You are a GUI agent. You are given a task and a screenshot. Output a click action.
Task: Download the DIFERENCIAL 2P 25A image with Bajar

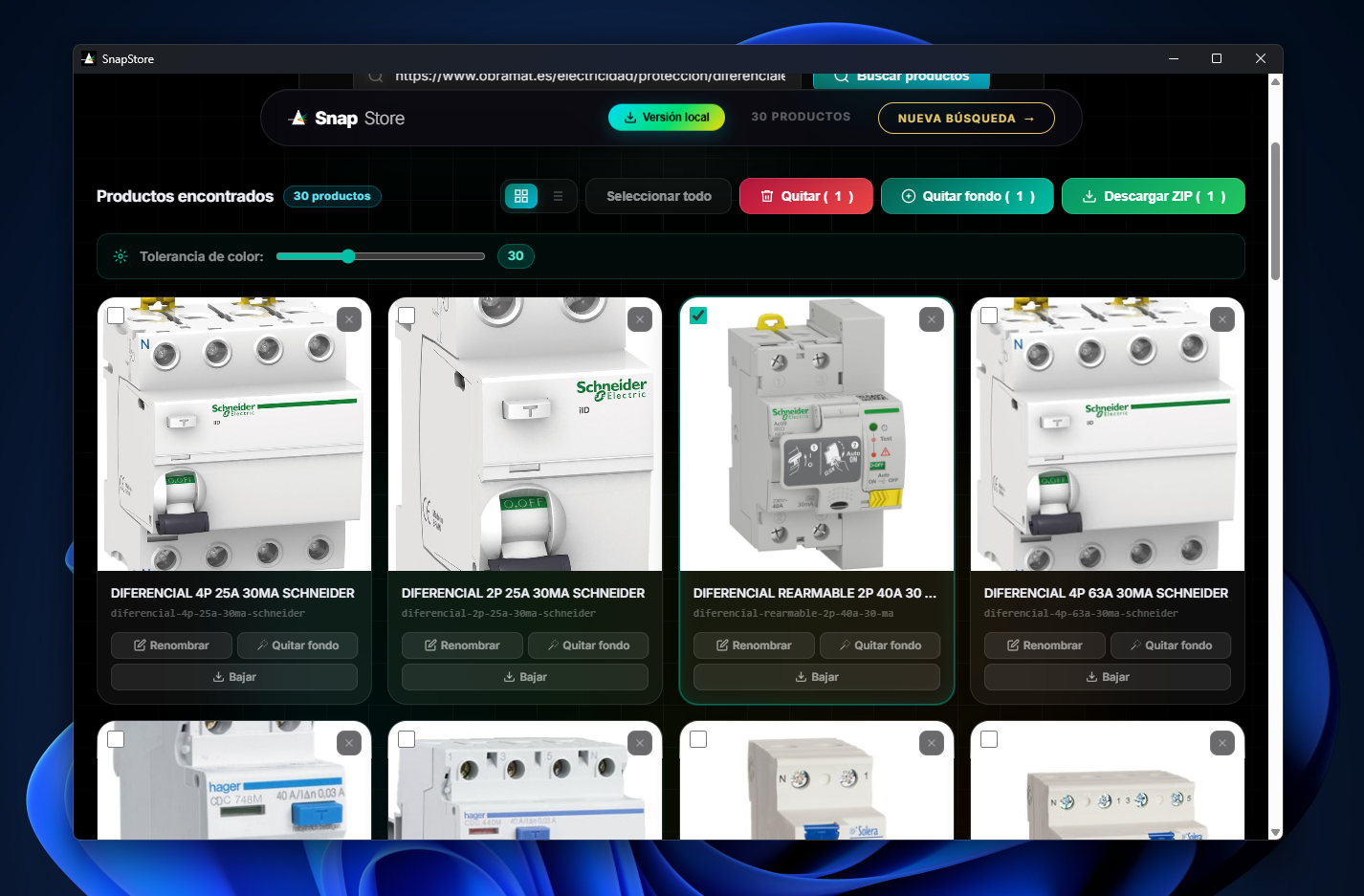525,677
